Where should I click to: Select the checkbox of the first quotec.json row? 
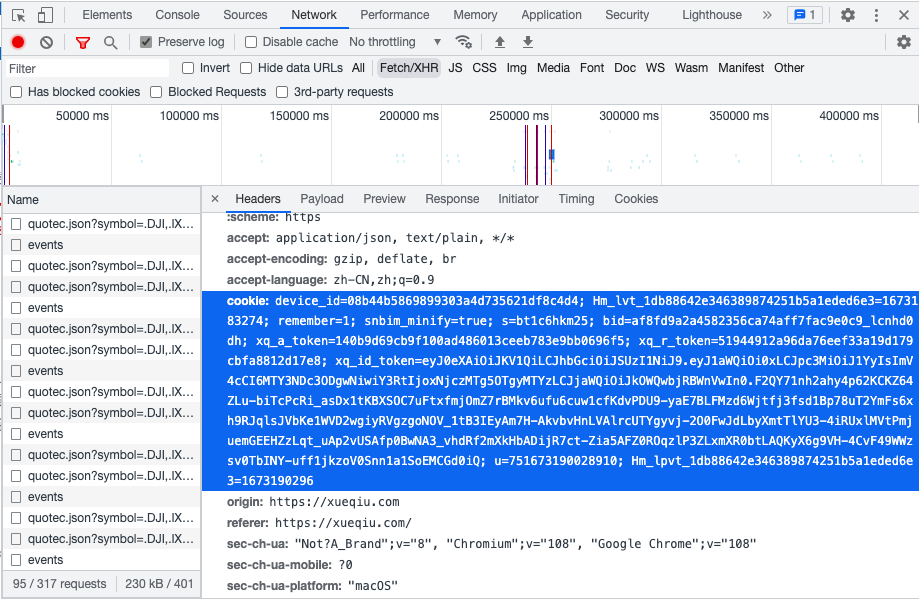pos(16,224)
